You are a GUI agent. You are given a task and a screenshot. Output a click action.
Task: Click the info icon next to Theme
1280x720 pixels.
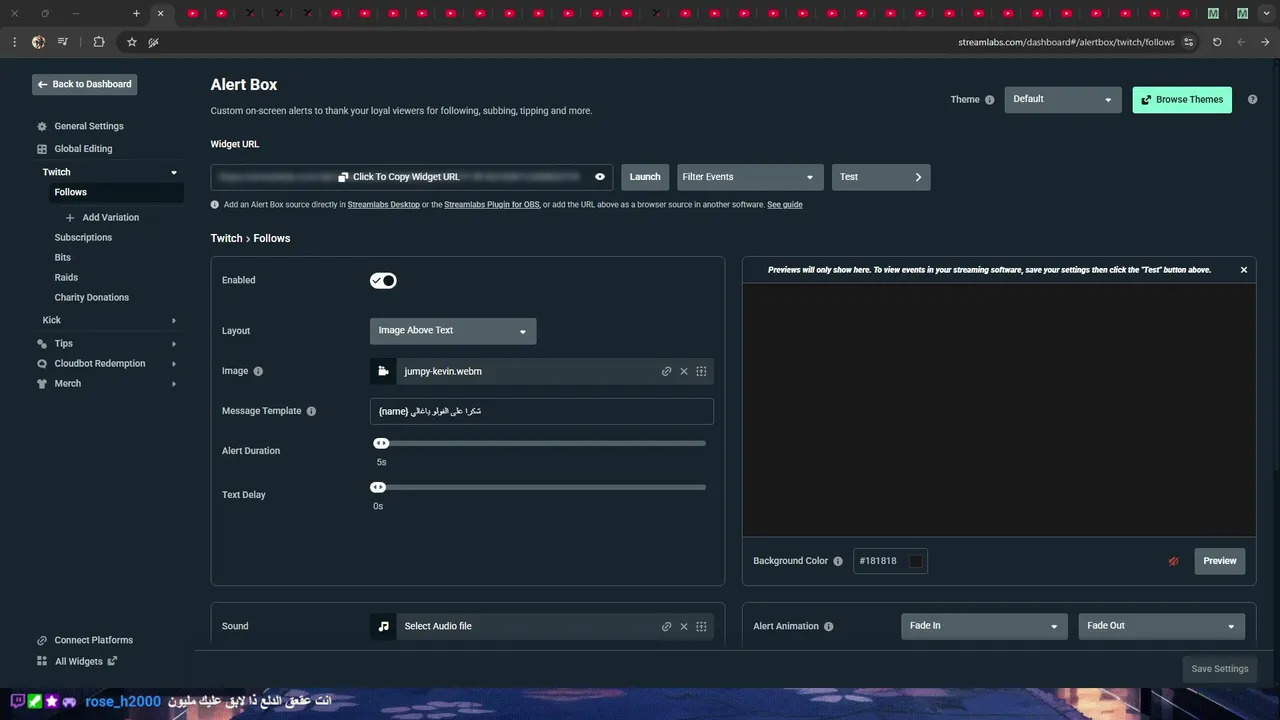(x=990, y=100)
